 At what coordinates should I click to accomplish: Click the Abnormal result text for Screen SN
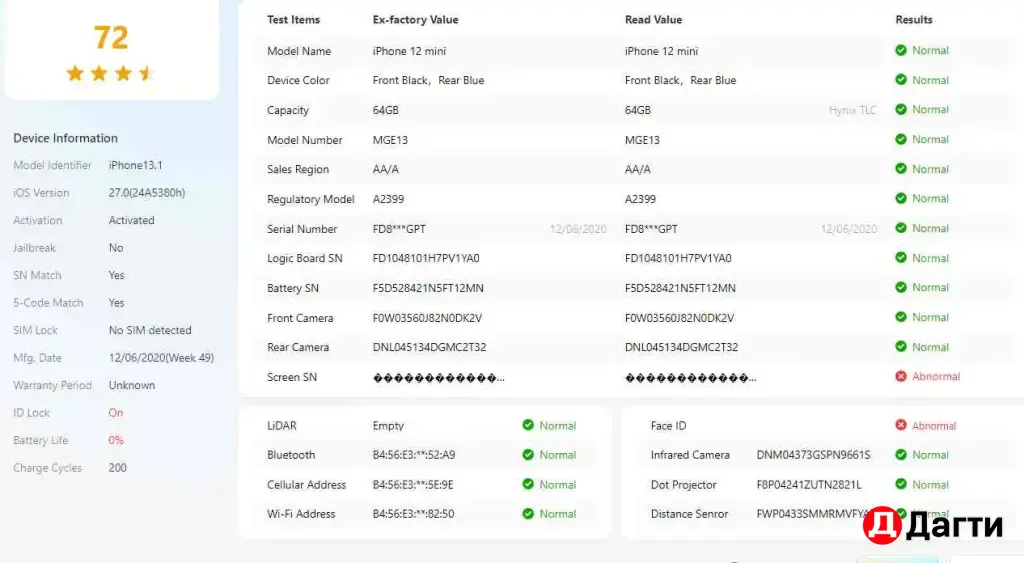tap(936, 376)
